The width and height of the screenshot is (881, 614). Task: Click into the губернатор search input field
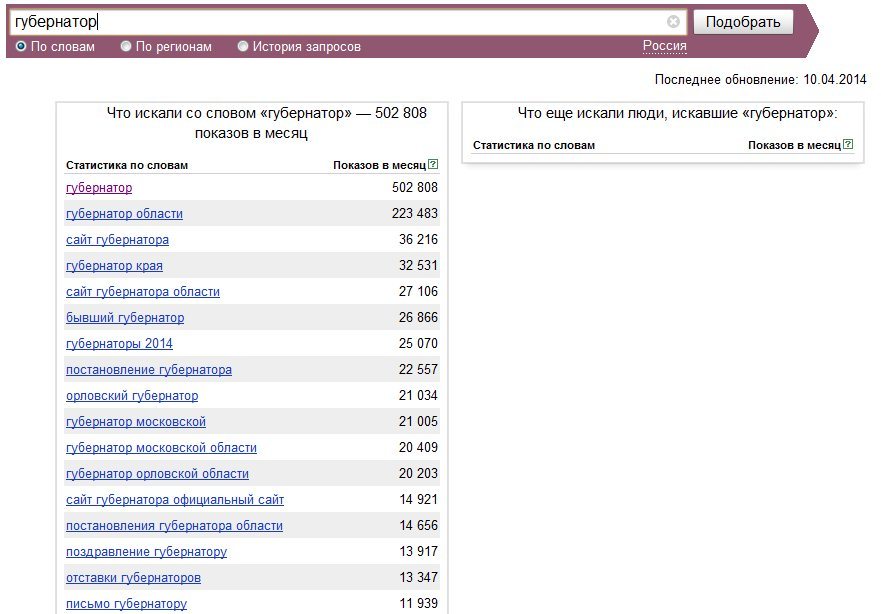coord(337,22)
